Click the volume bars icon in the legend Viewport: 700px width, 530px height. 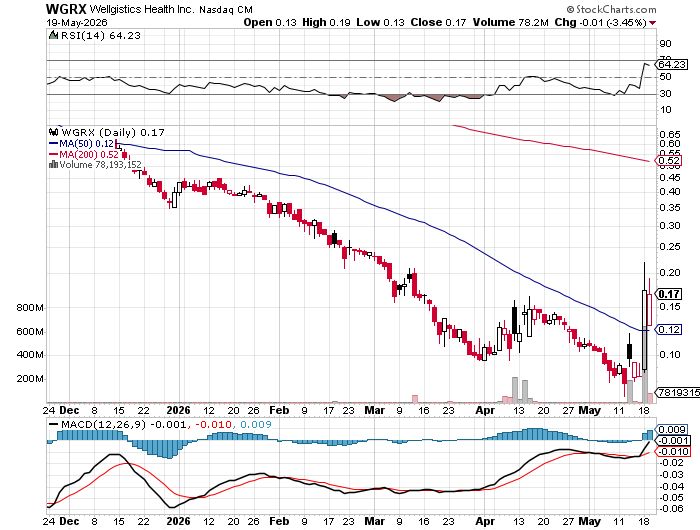point(53,164)
